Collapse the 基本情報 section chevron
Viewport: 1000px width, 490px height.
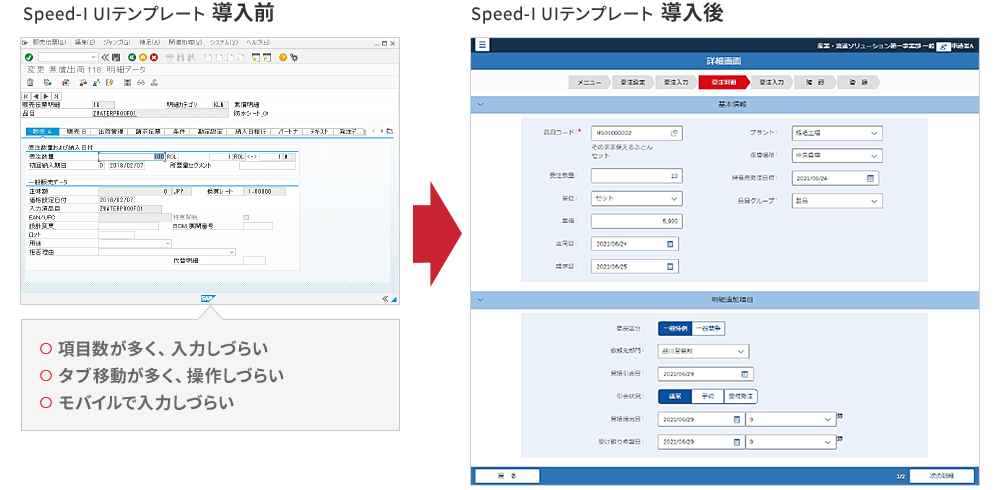coord(481,105)
